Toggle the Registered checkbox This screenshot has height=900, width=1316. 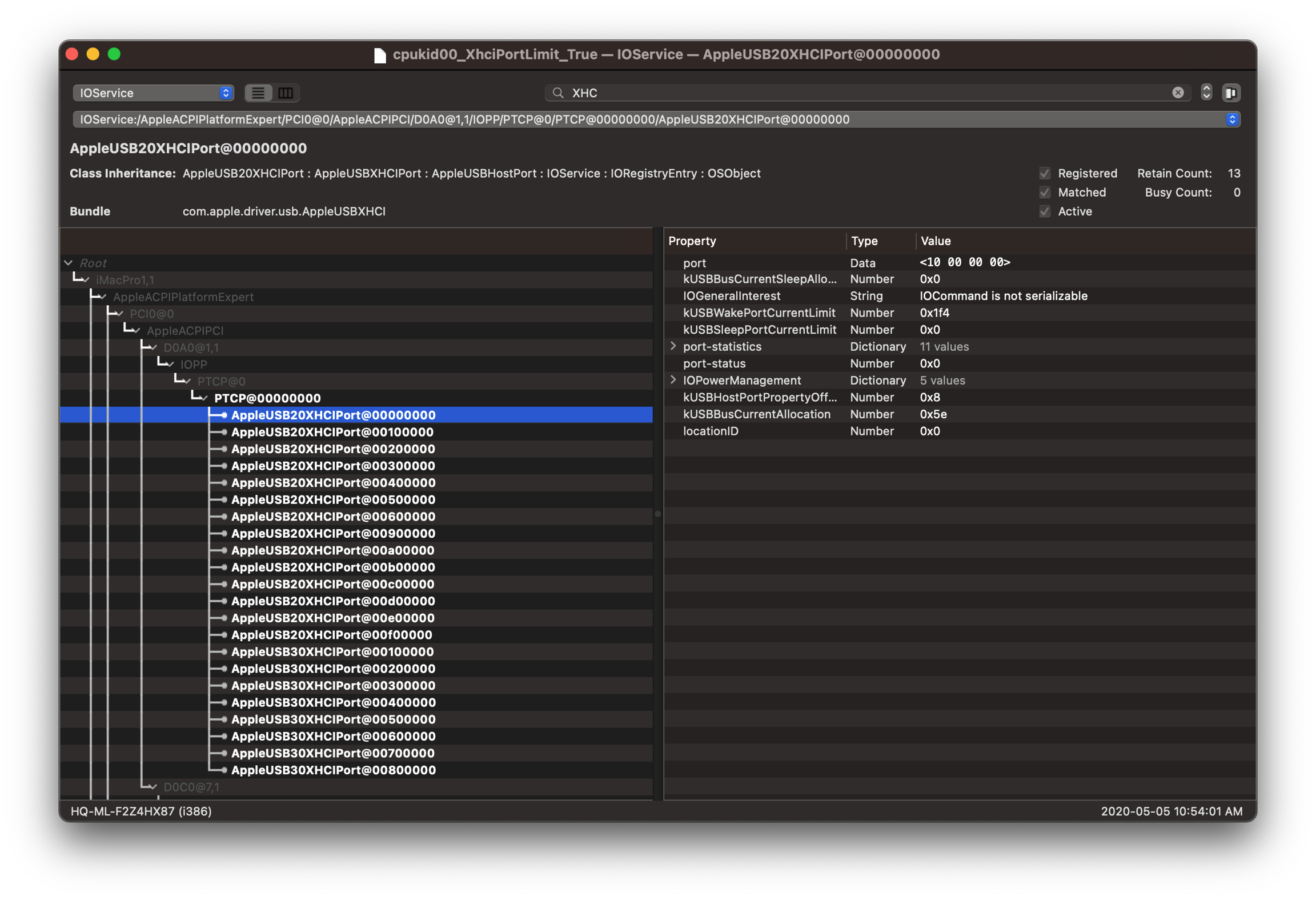tap(1045, 173)
